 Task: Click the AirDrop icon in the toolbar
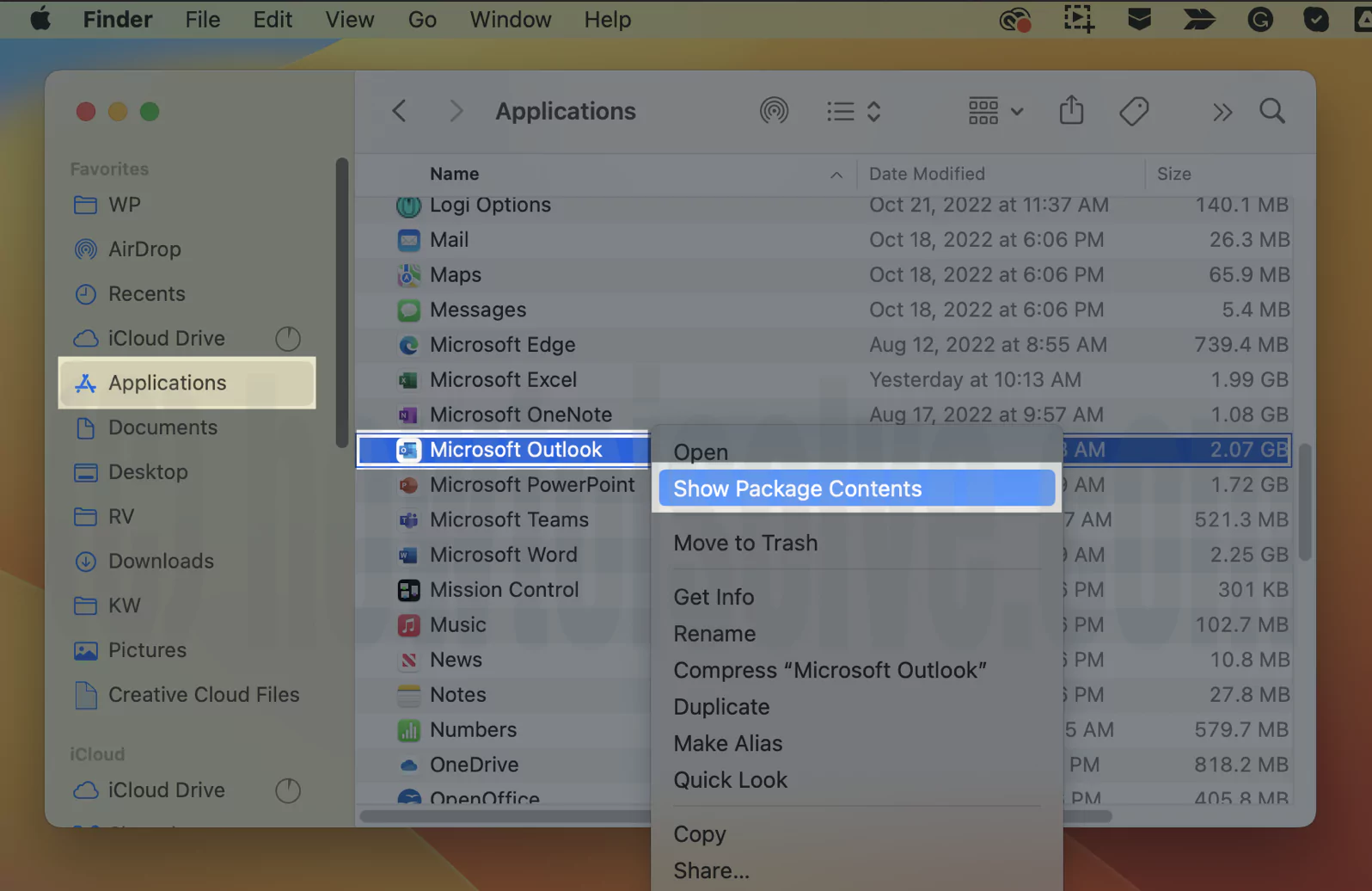(774, 111)
